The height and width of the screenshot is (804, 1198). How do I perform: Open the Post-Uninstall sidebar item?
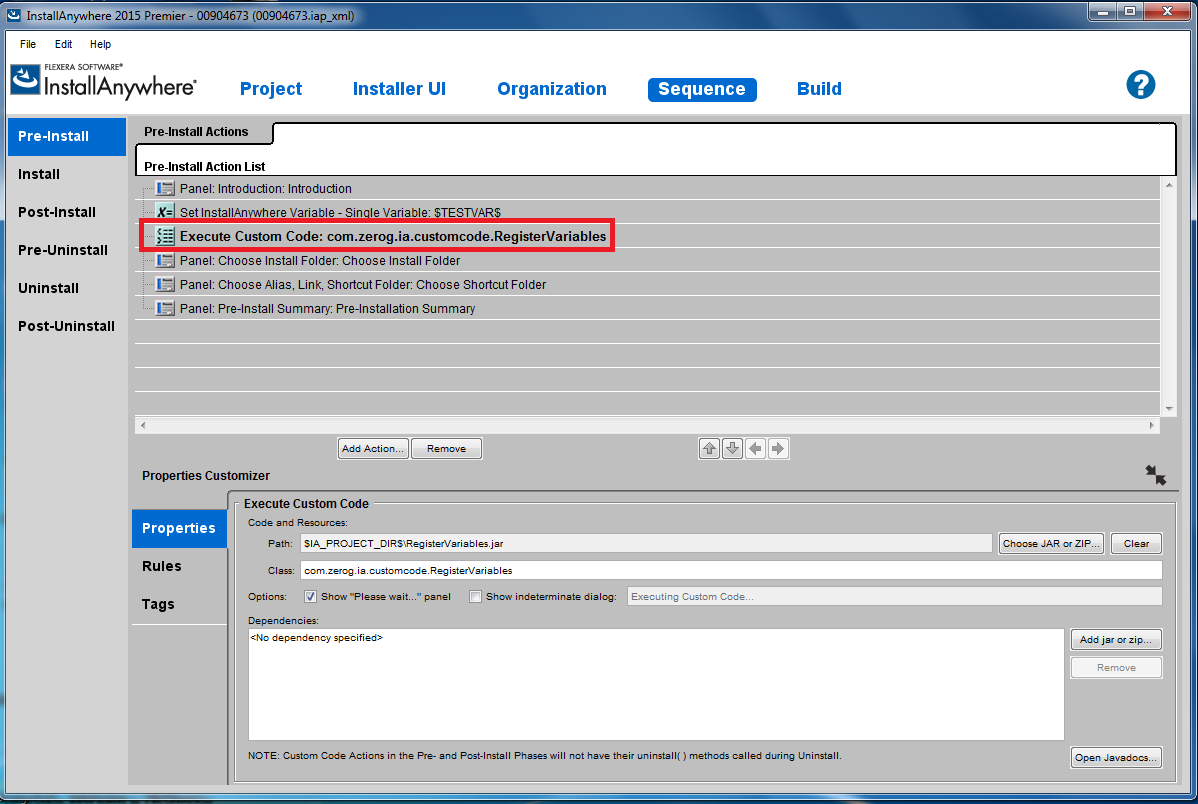tap(66, 326)
